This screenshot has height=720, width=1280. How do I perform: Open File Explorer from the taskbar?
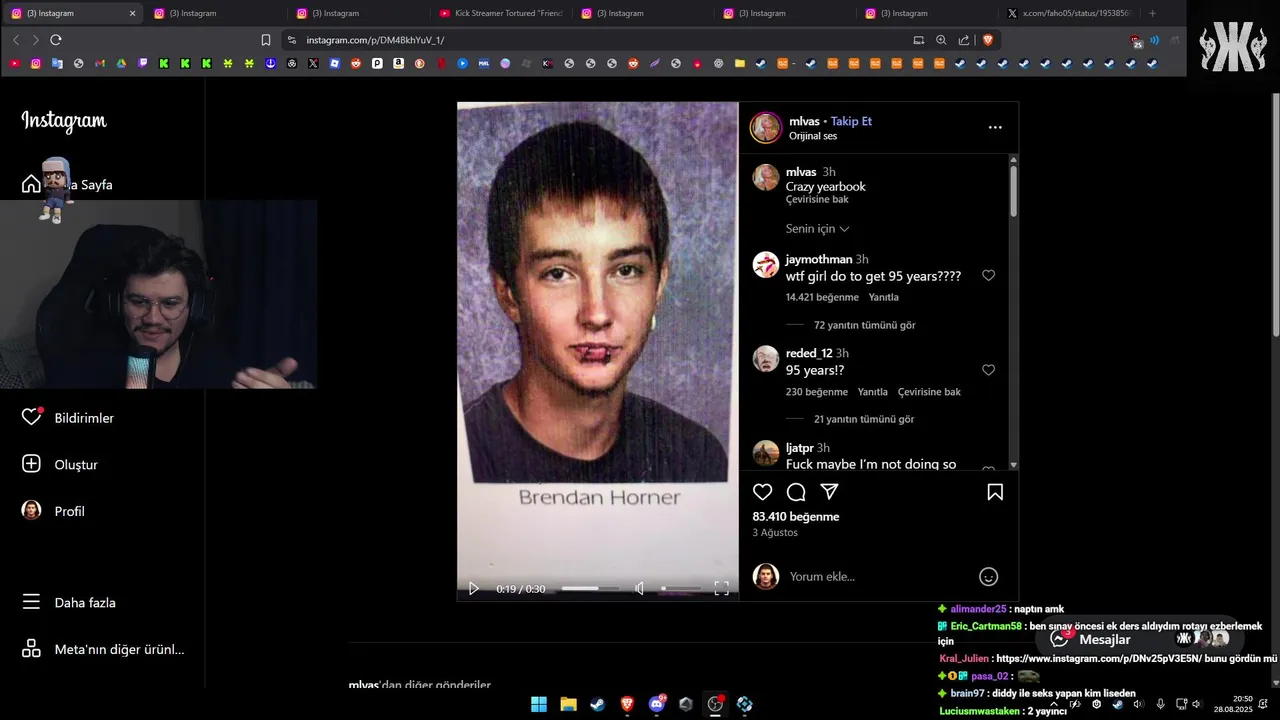568,704
